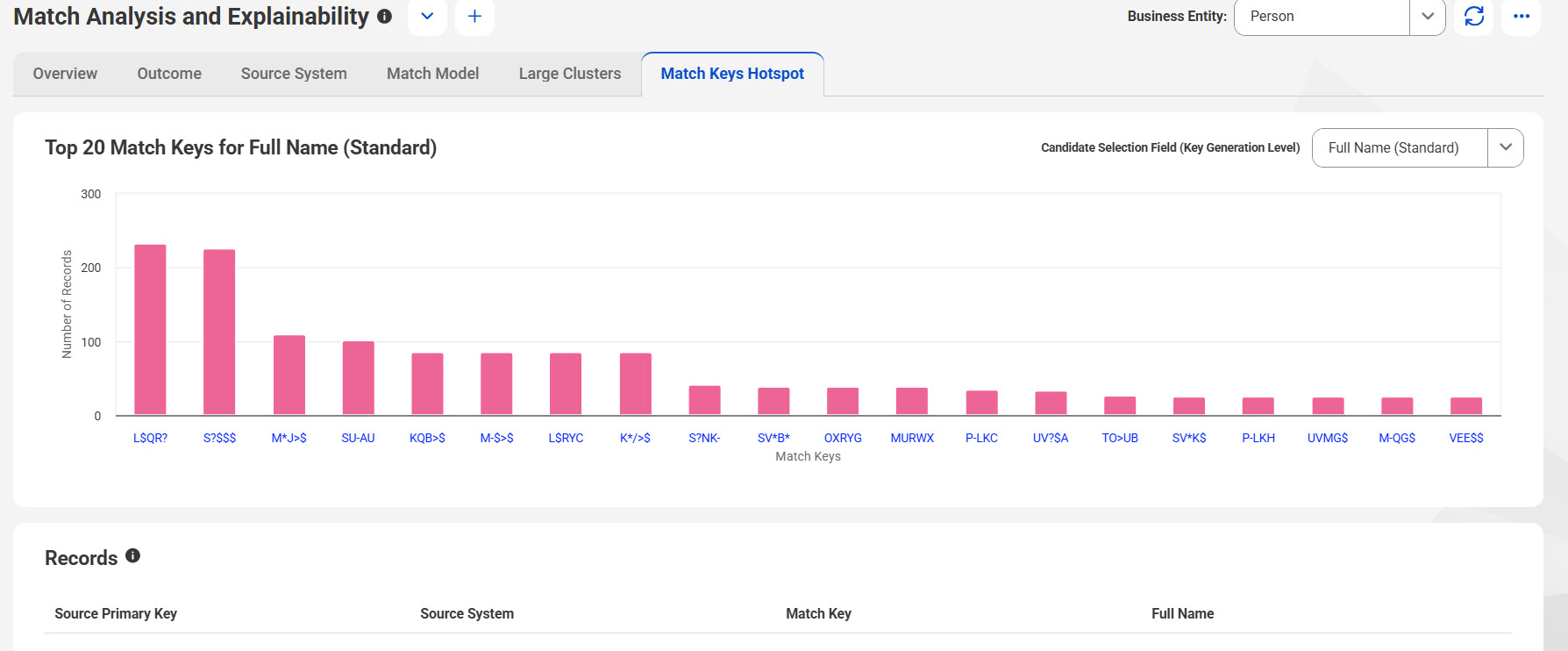Click the plus button to add a dashboard
1568x651 pixels.
coord(474,17)
